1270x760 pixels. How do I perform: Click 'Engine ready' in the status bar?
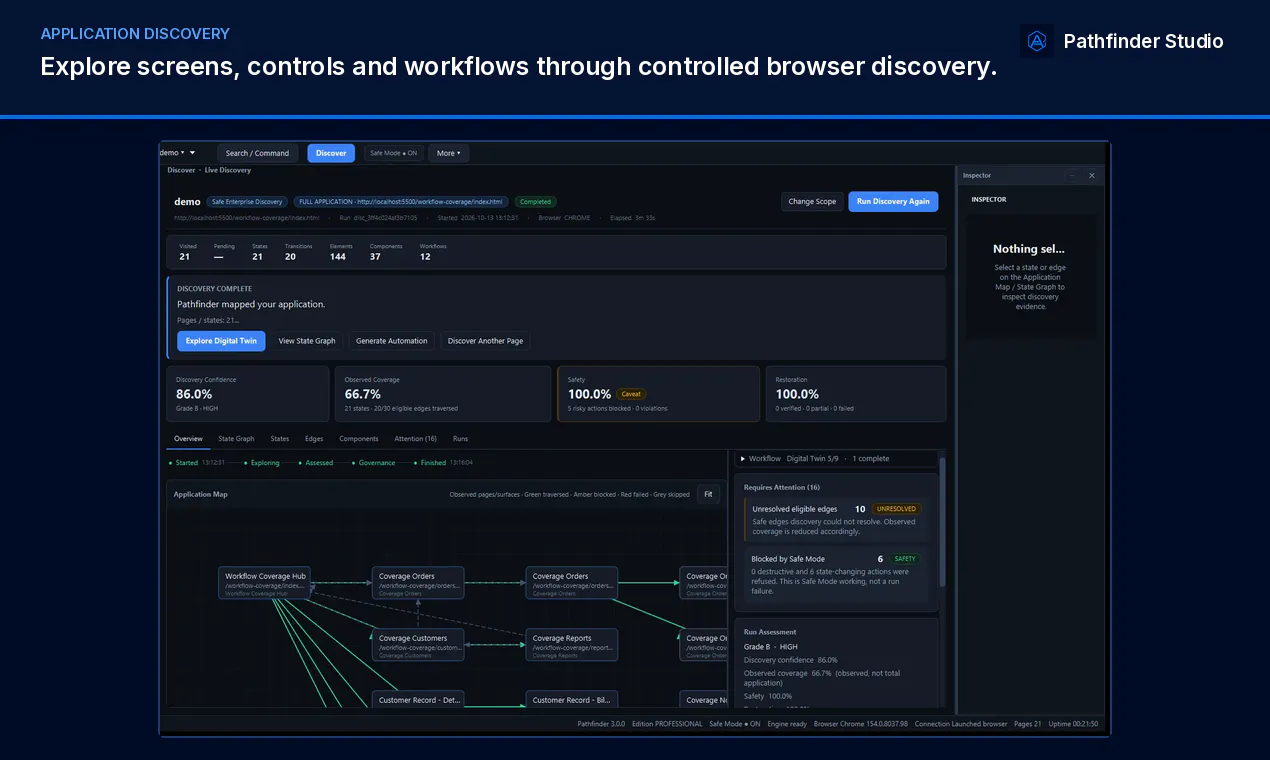click(x=789, y=724)
